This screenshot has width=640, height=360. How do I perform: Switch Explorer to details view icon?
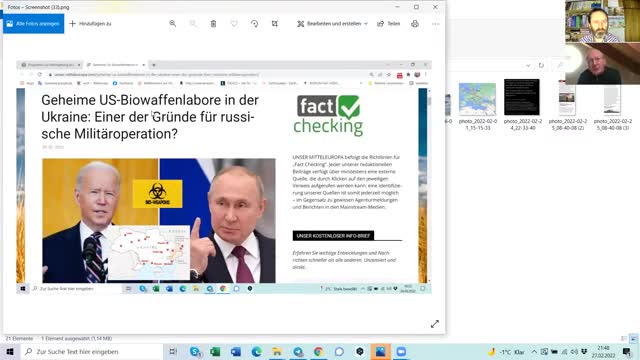pyautogui.click(x=624, y=338)
